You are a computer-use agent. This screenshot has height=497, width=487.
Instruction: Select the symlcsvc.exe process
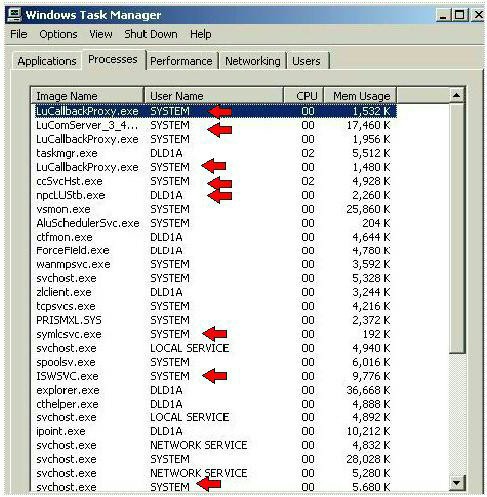213,334
